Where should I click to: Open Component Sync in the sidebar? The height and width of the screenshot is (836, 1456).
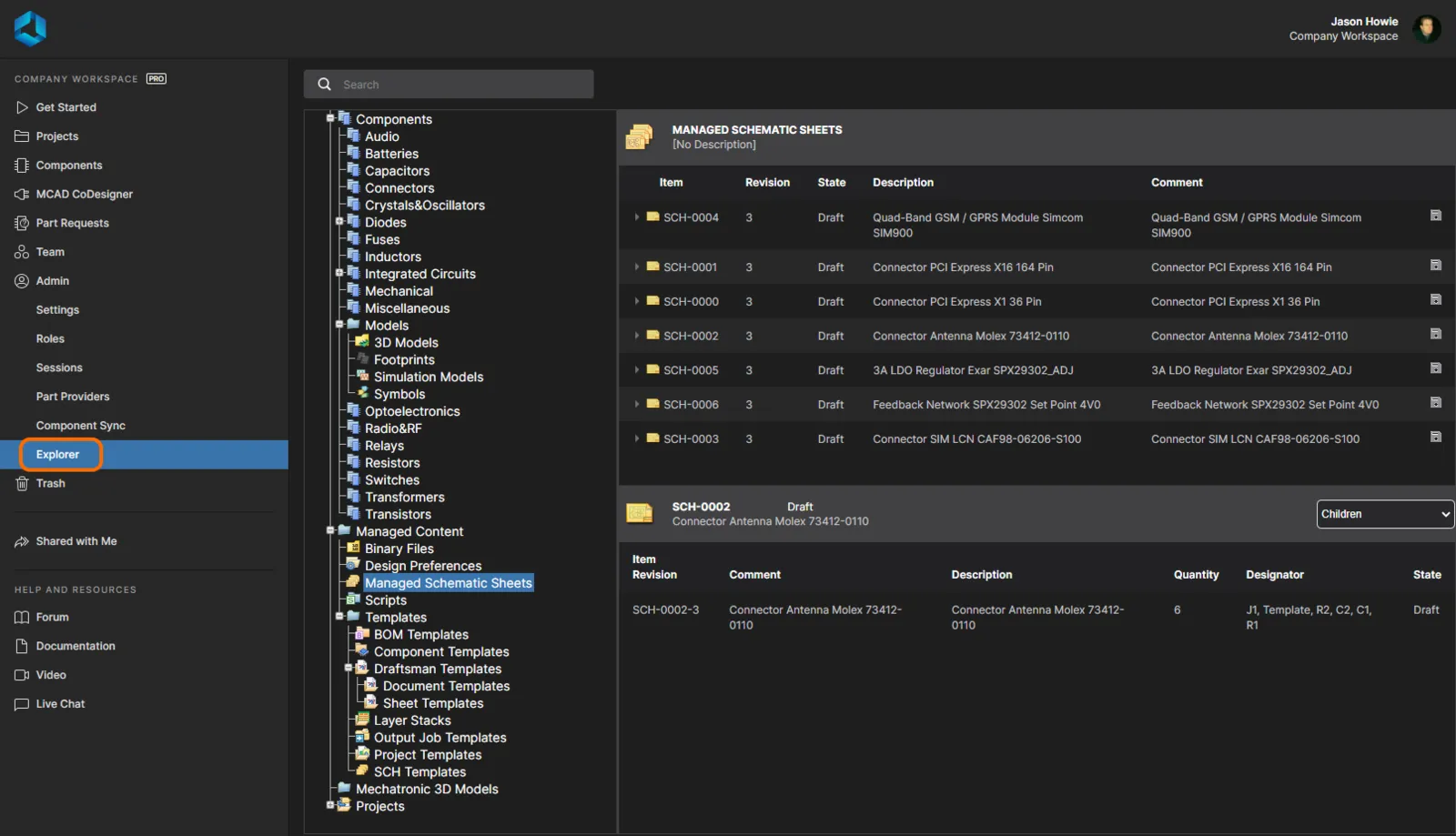(x=80, y=426)
